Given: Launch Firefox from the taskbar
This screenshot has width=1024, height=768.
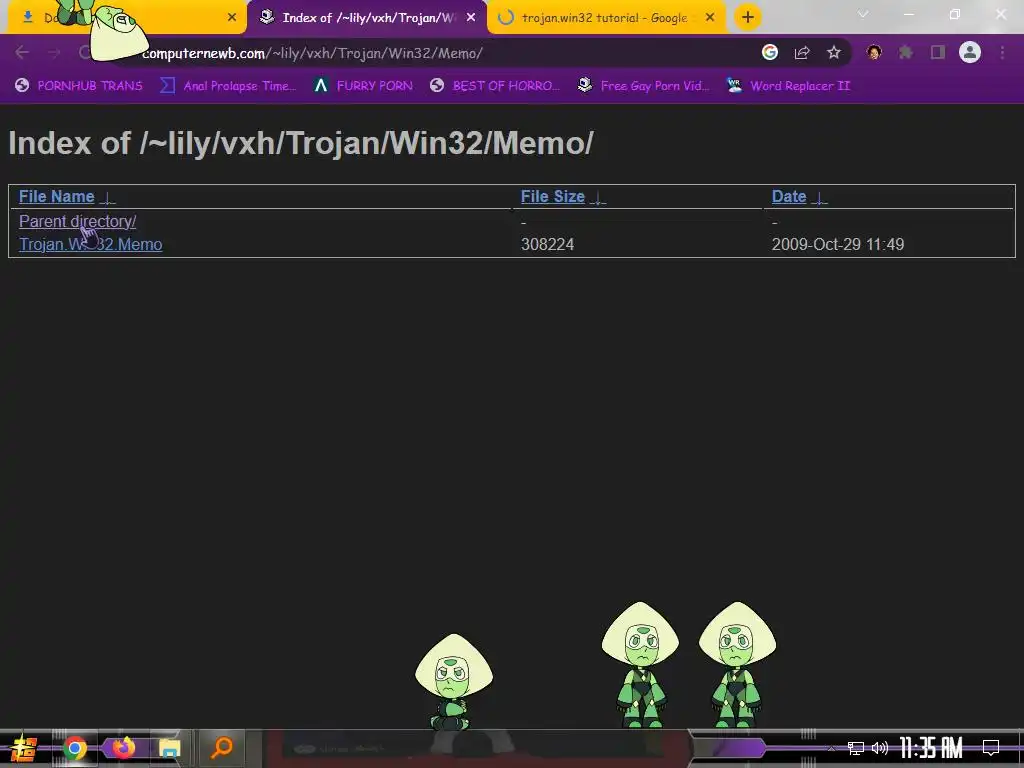Looking at the screenshot, I should (123, 748).
